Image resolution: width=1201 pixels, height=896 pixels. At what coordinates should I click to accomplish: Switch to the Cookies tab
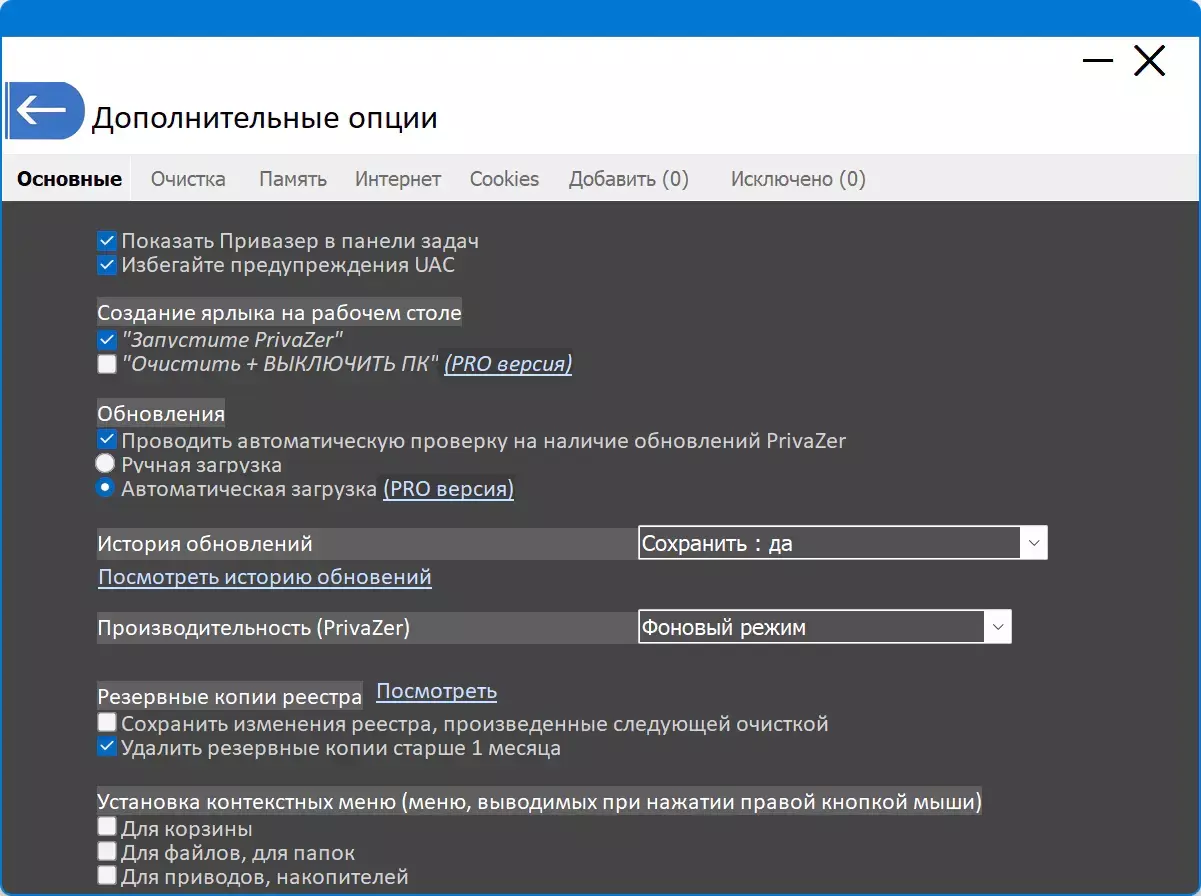pos(504,178)
